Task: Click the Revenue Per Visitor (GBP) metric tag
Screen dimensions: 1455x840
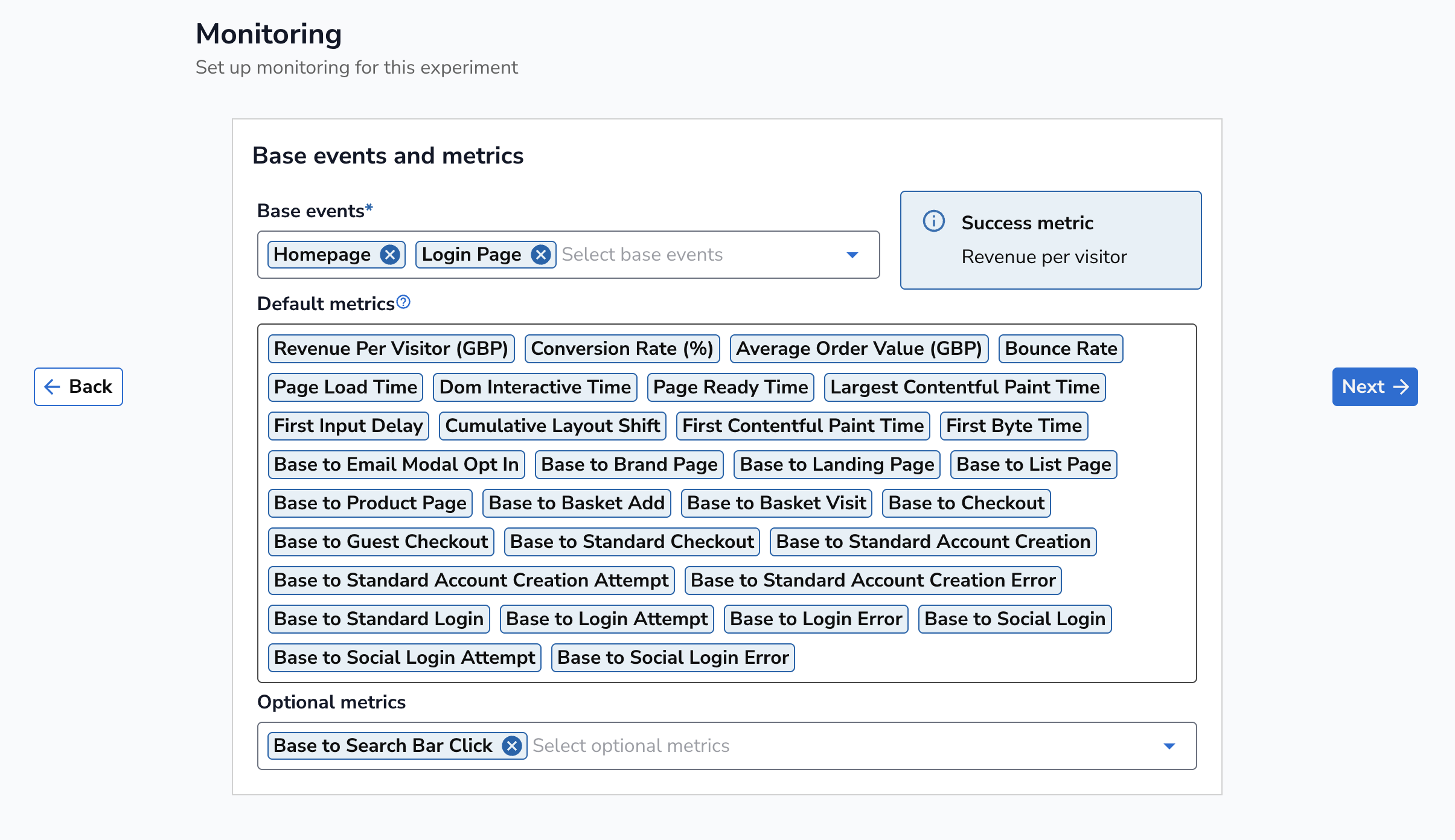Action: pos(391,349)
